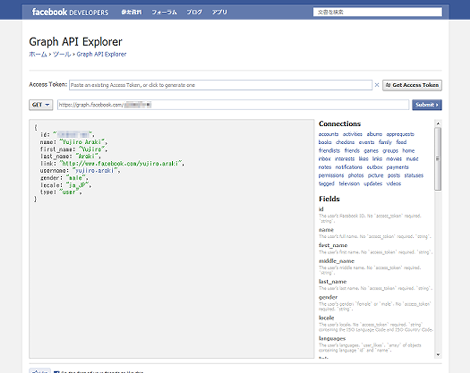Clear the access token with the X icon
This screenshot has width=470, height=373.
coord(377,85)
